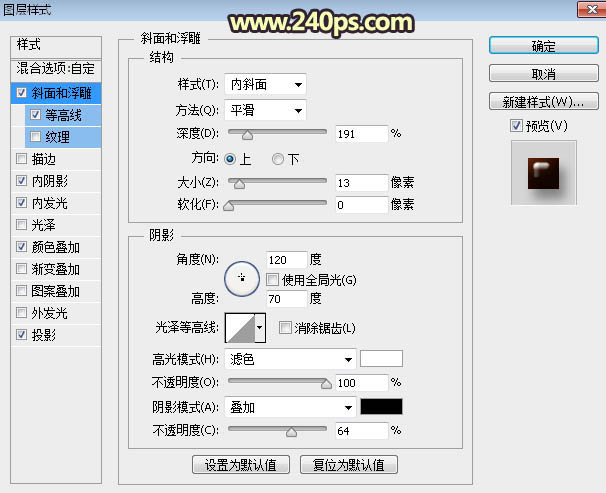
Task: Click the 取消 button
Action: (543, 73)
